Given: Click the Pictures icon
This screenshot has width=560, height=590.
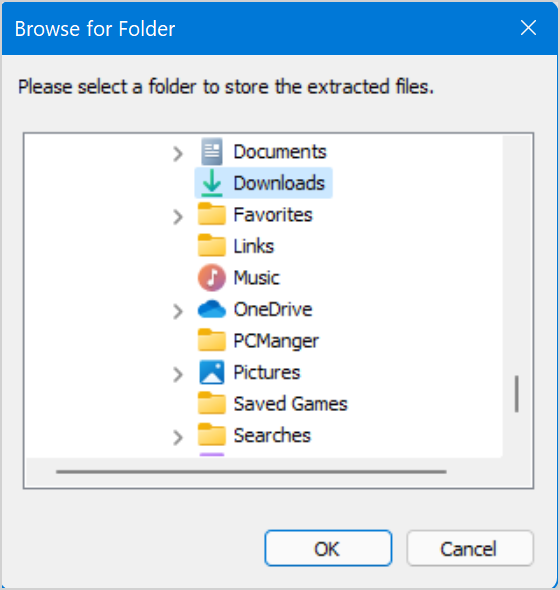Looking at the screenshot, I should (212, 372).
